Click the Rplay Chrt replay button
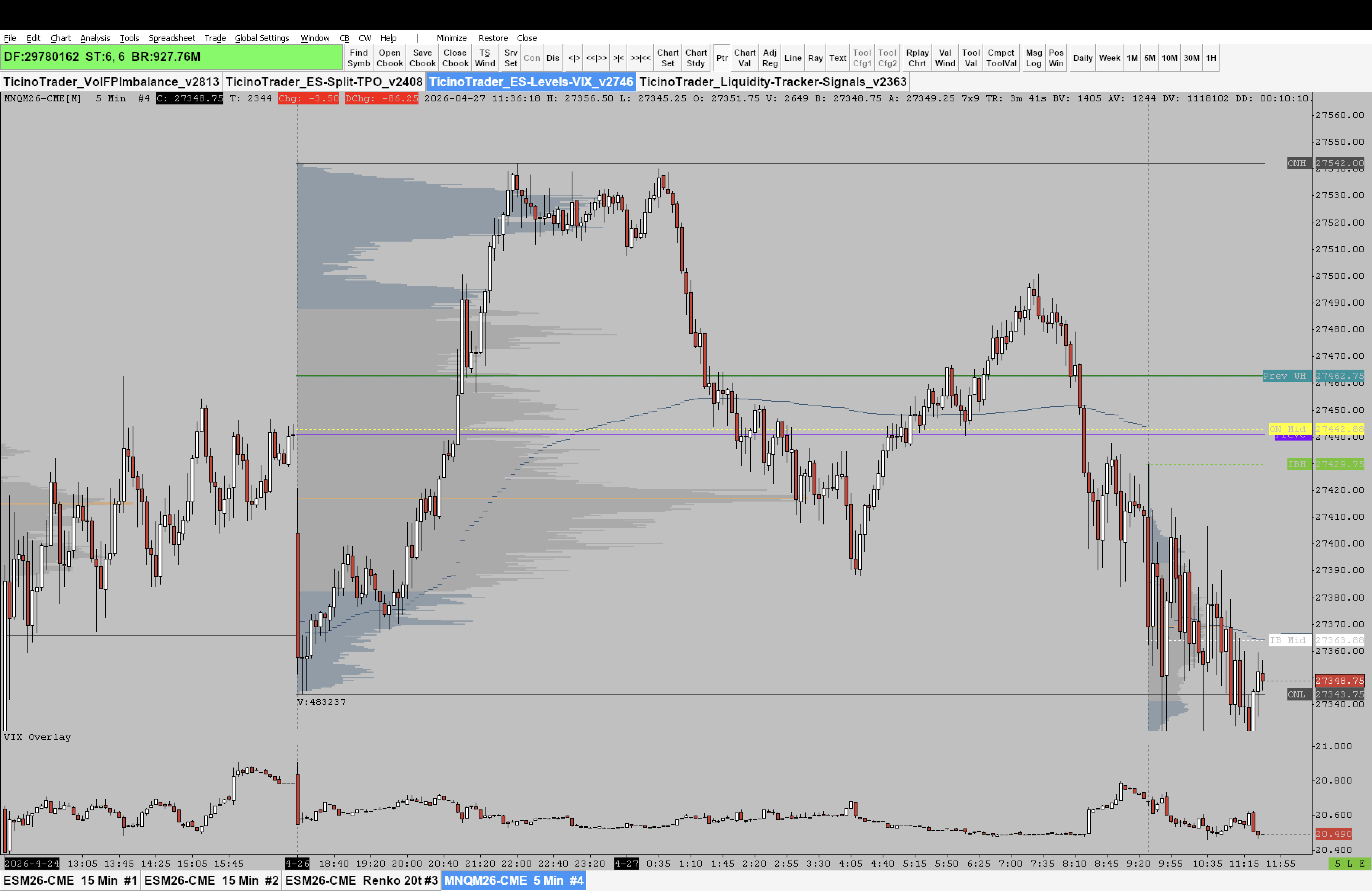The height and width of the screenshot is (891, 1372). (x=917, y=58)
